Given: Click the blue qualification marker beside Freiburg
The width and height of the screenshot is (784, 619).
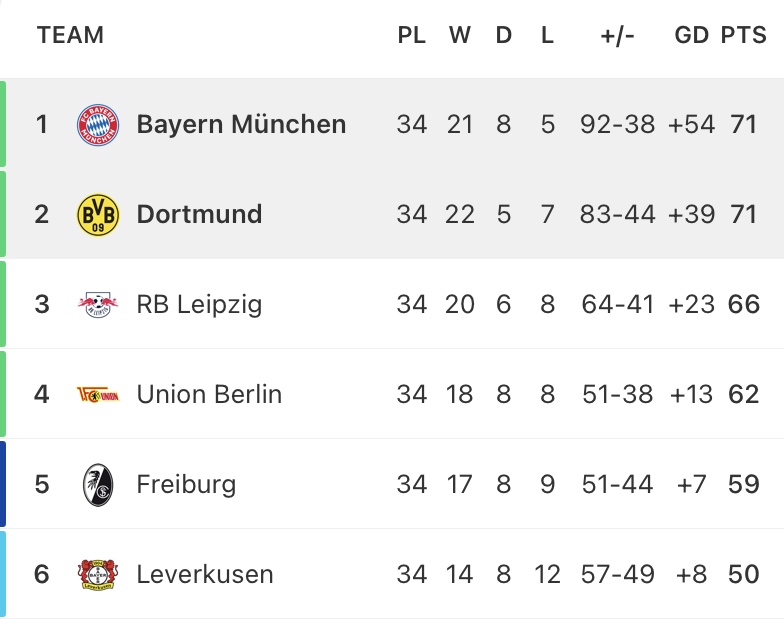Looking at the screenshot, I should point(3,484).
